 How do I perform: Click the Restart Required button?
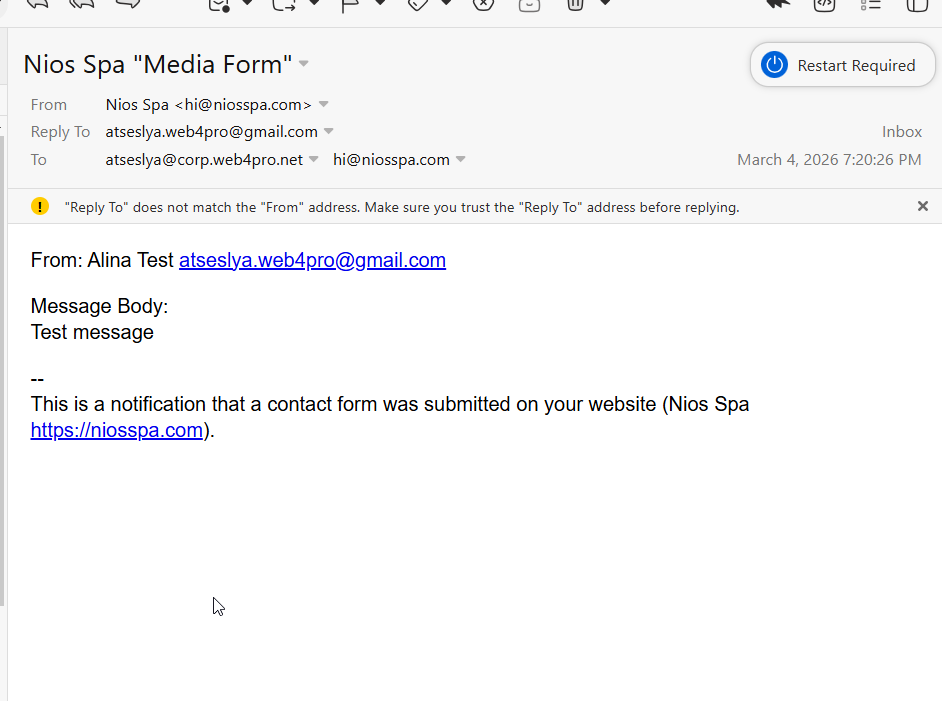[x=842, y=65]
